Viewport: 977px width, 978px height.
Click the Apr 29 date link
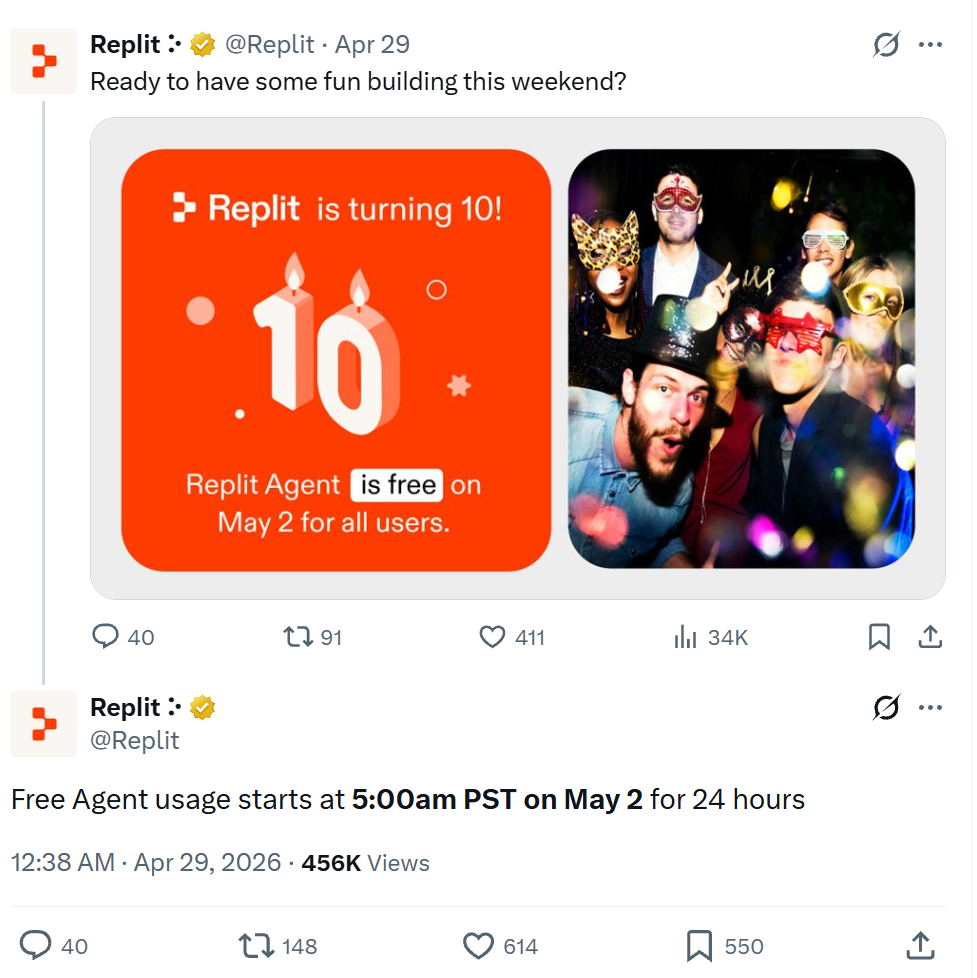click(372, 45)
